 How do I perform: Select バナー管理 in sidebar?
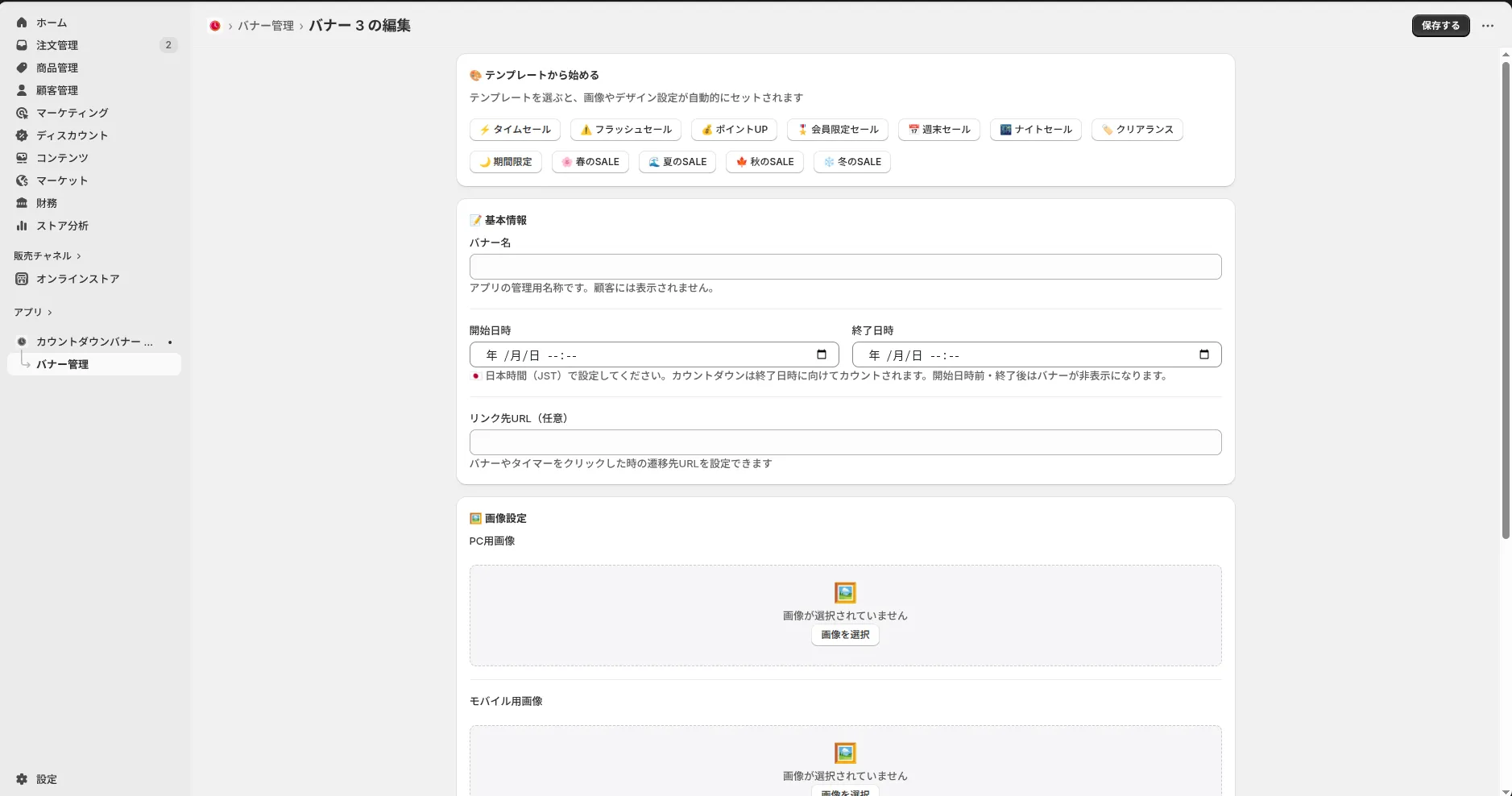point(62,364)
